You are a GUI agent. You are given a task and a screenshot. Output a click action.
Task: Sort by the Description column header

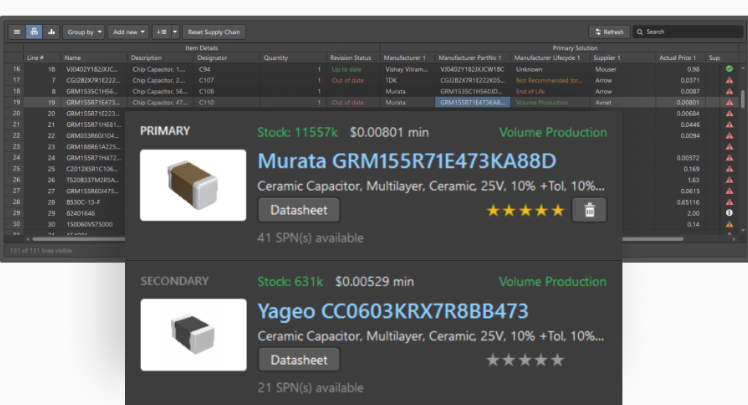click(146, 58)
